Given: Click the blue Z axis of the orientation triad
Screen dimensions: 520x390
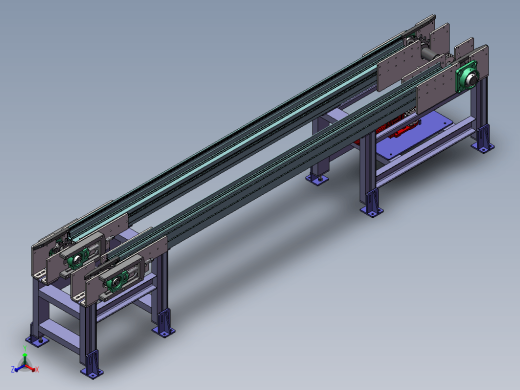Looking at the screenshot, I should (x=17, y=369).
